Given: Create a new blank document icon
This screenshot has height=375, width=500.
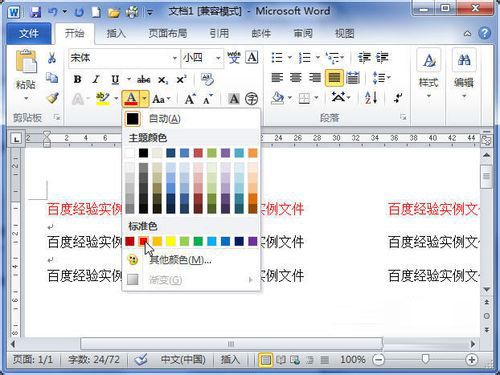Looking at the screenshot, I should (x=96, y=13).
